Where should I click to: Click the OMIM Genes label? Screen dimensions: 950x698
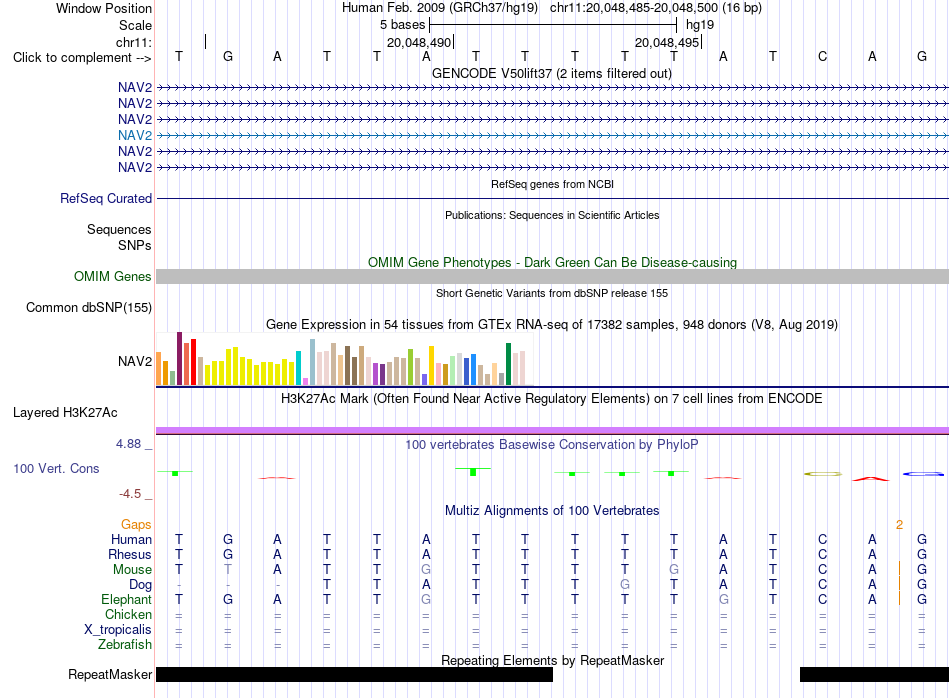112,276
